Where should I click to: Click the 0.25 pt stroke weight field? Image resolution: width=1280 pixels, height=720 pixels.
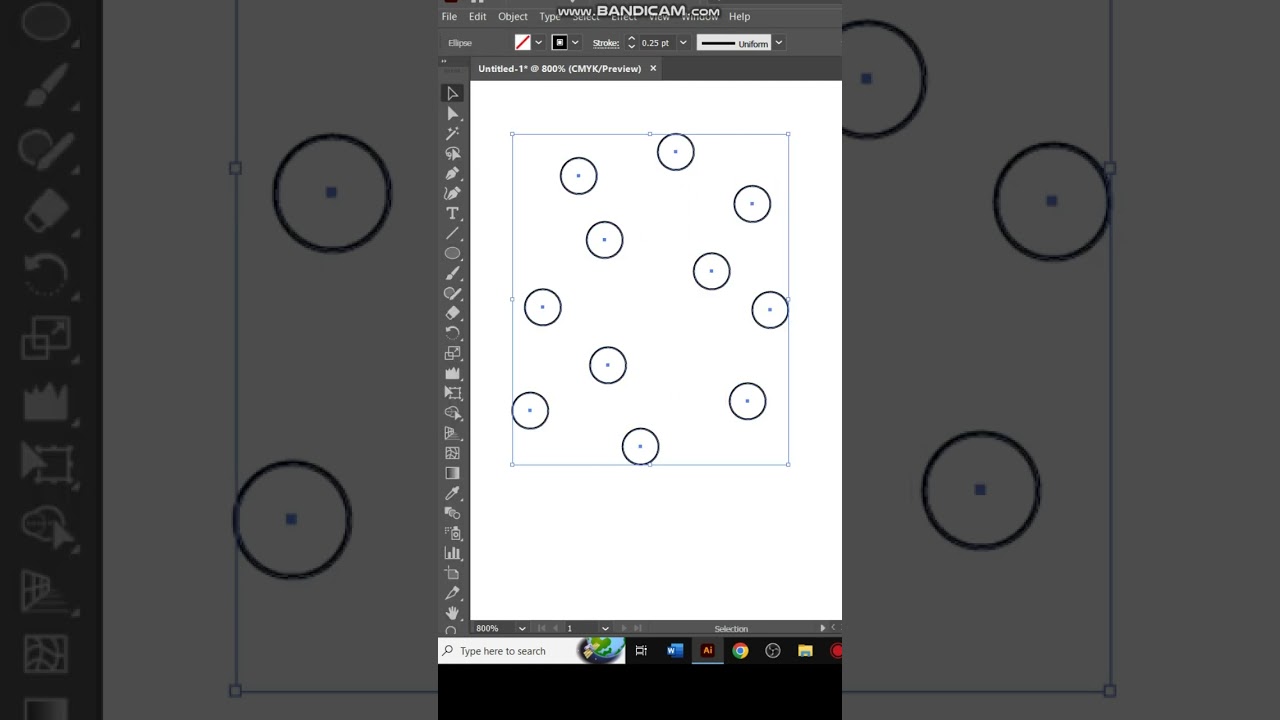pos(656,43)
